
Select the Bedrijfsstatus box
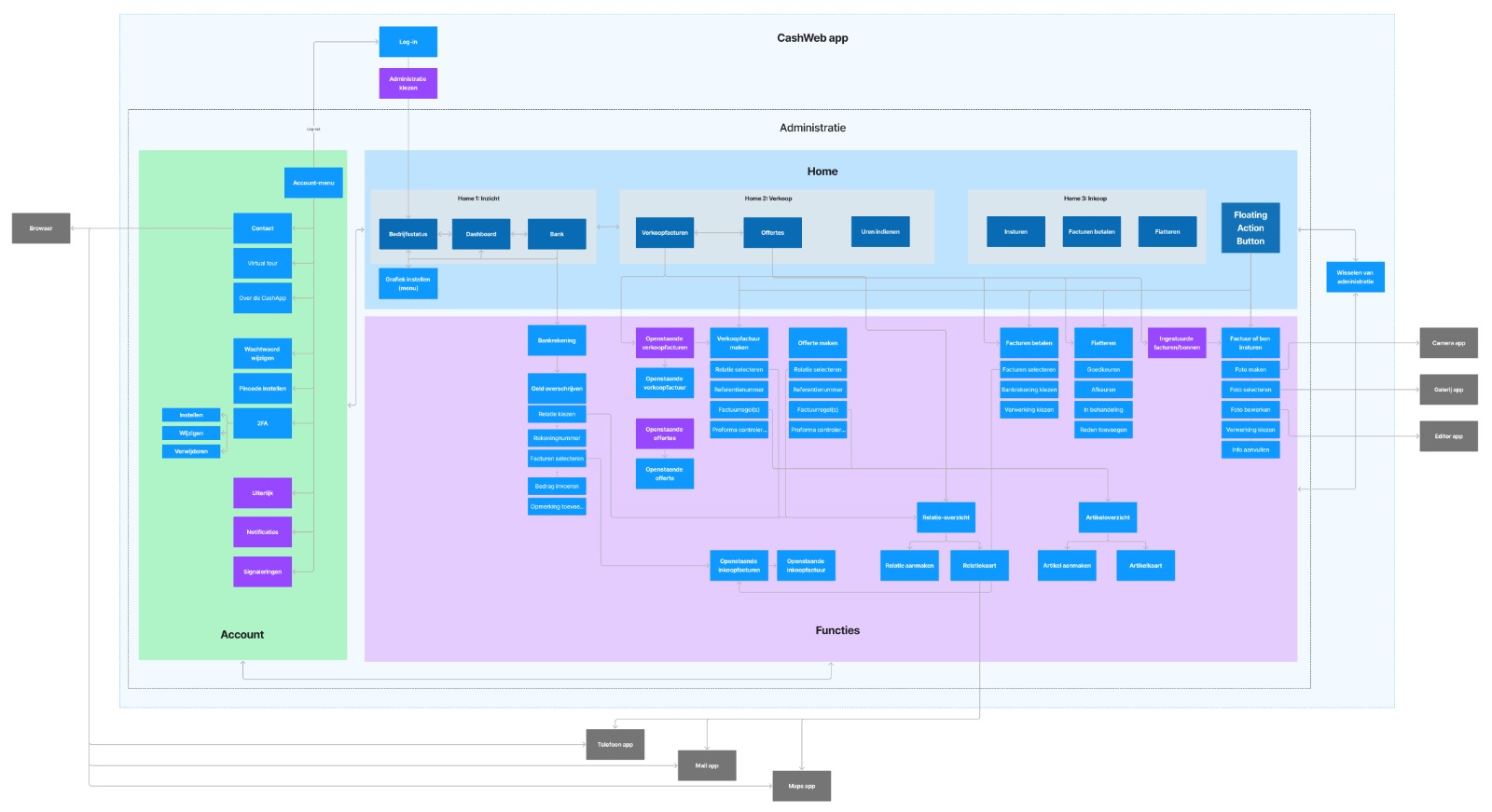[408, 234]
